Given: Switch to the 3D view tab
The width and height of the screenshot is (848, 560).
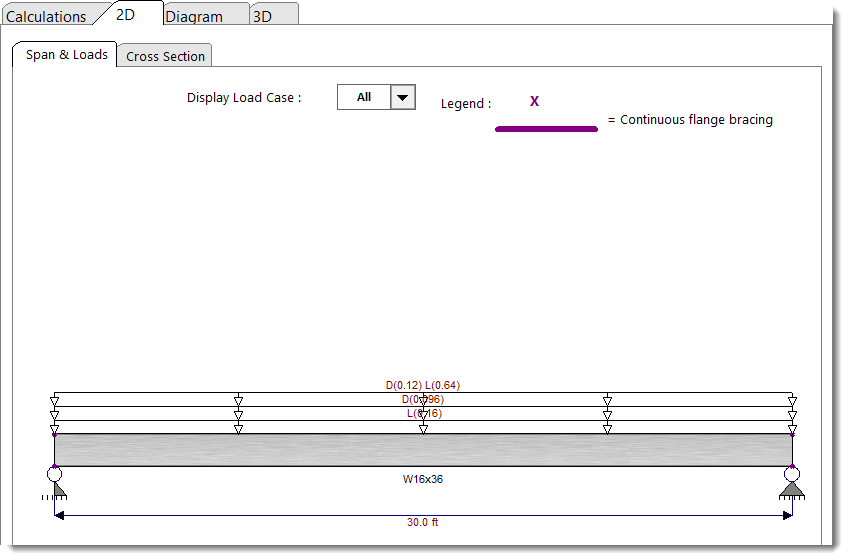Looking at the screenshot, I should point(262,16).
